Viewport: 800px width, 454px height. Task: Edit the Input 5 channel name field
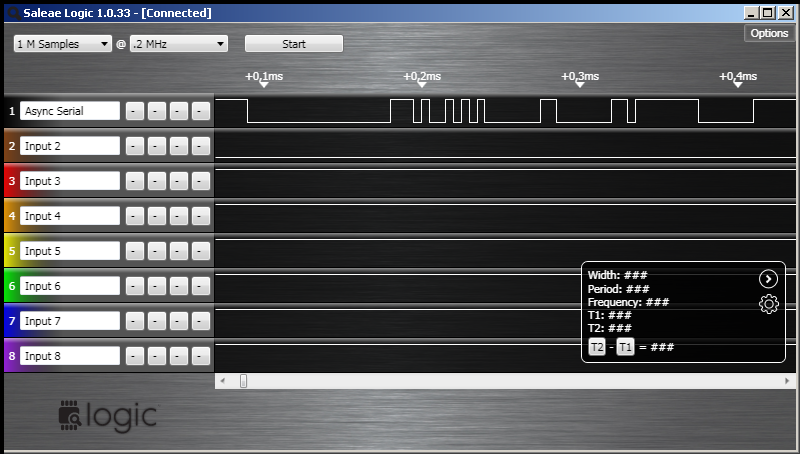(x=70, y=251)
